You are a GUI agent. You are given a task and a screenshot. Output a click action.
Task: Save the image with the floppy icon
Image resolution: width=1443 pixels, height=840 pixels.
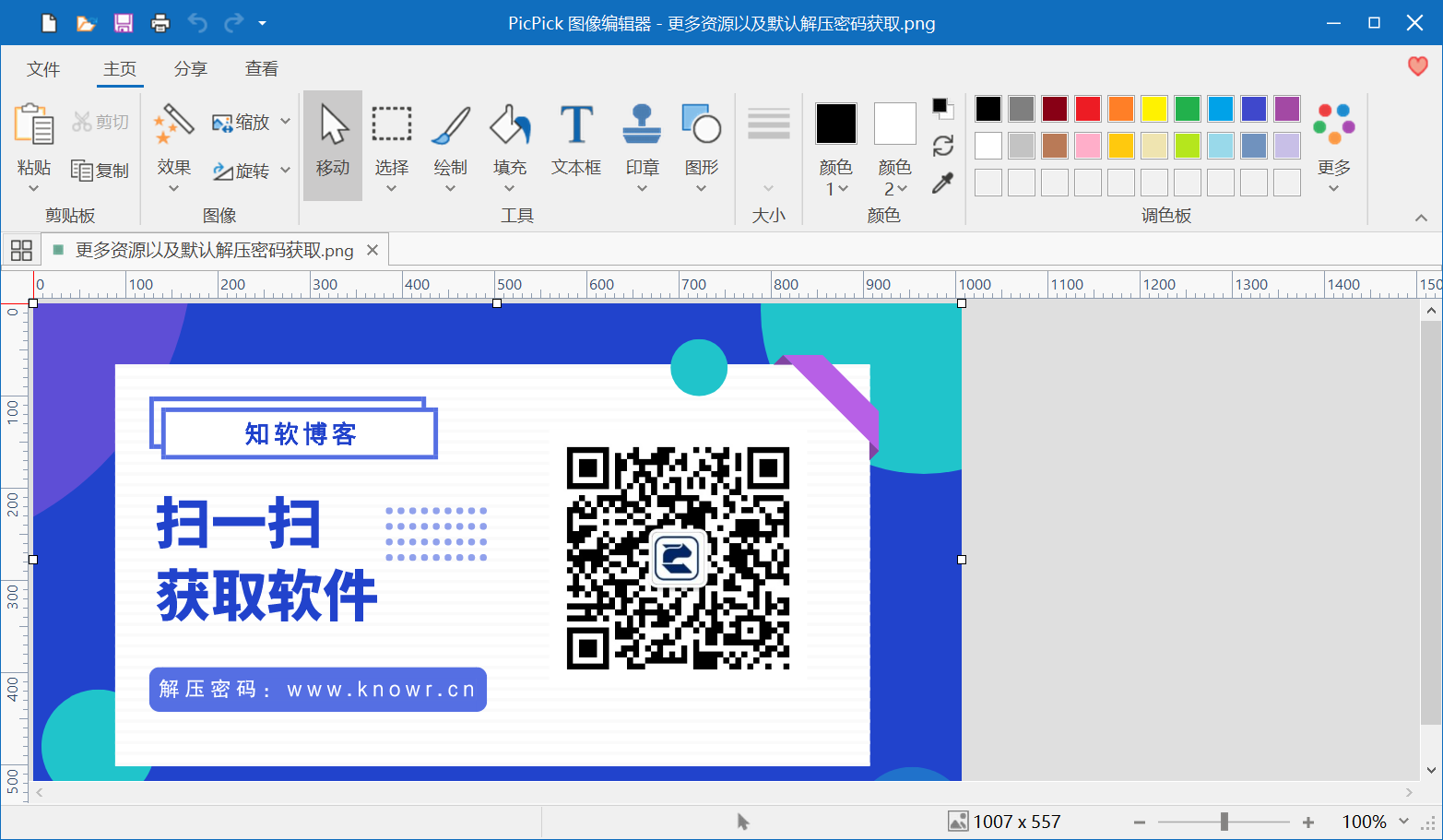[124, 23]
